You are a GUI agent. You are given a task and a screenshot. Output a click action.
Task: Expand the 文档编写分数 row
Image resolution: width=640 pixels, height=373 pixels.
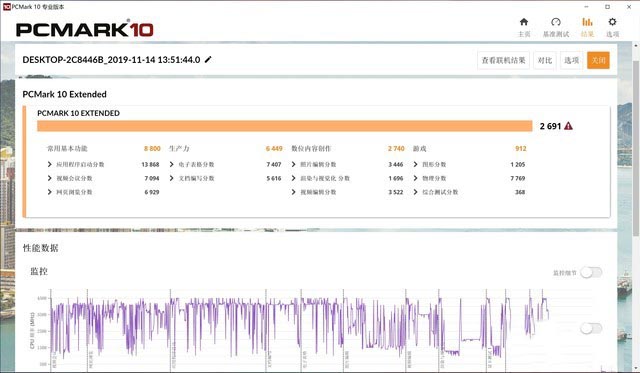172,178
